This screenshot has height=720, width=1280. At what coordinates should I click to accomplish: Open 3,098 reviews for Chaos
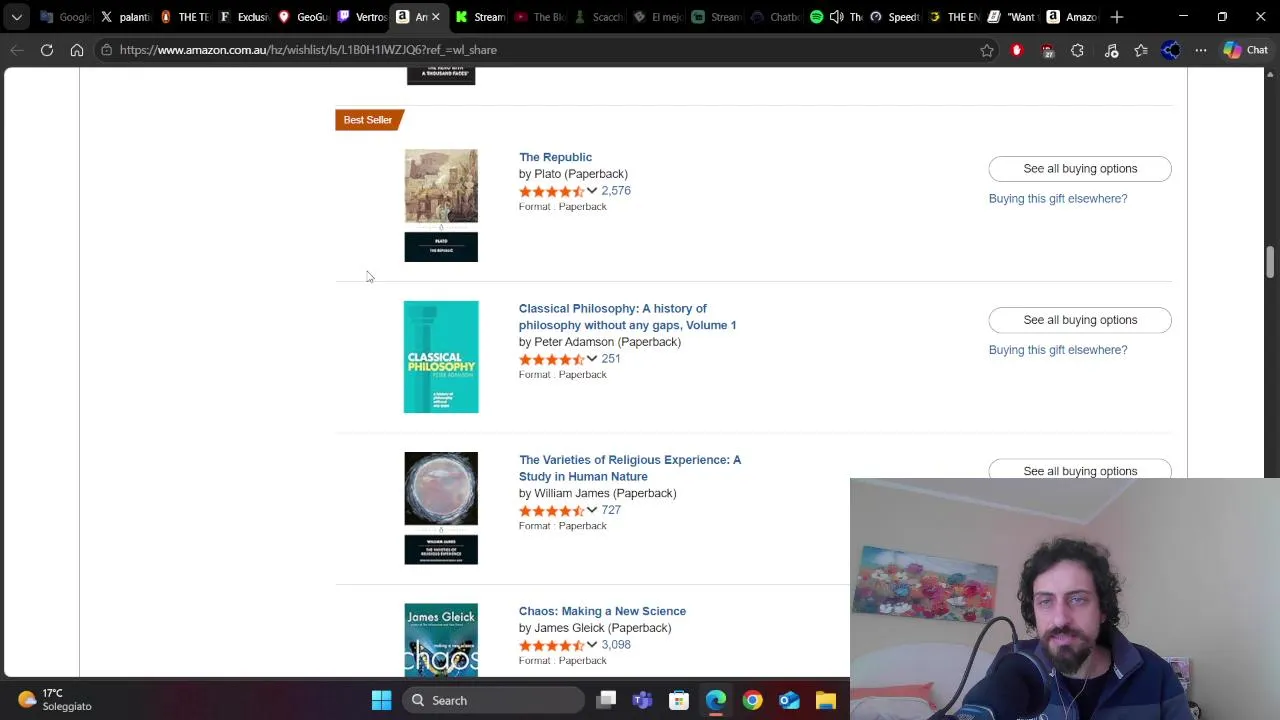616,645
